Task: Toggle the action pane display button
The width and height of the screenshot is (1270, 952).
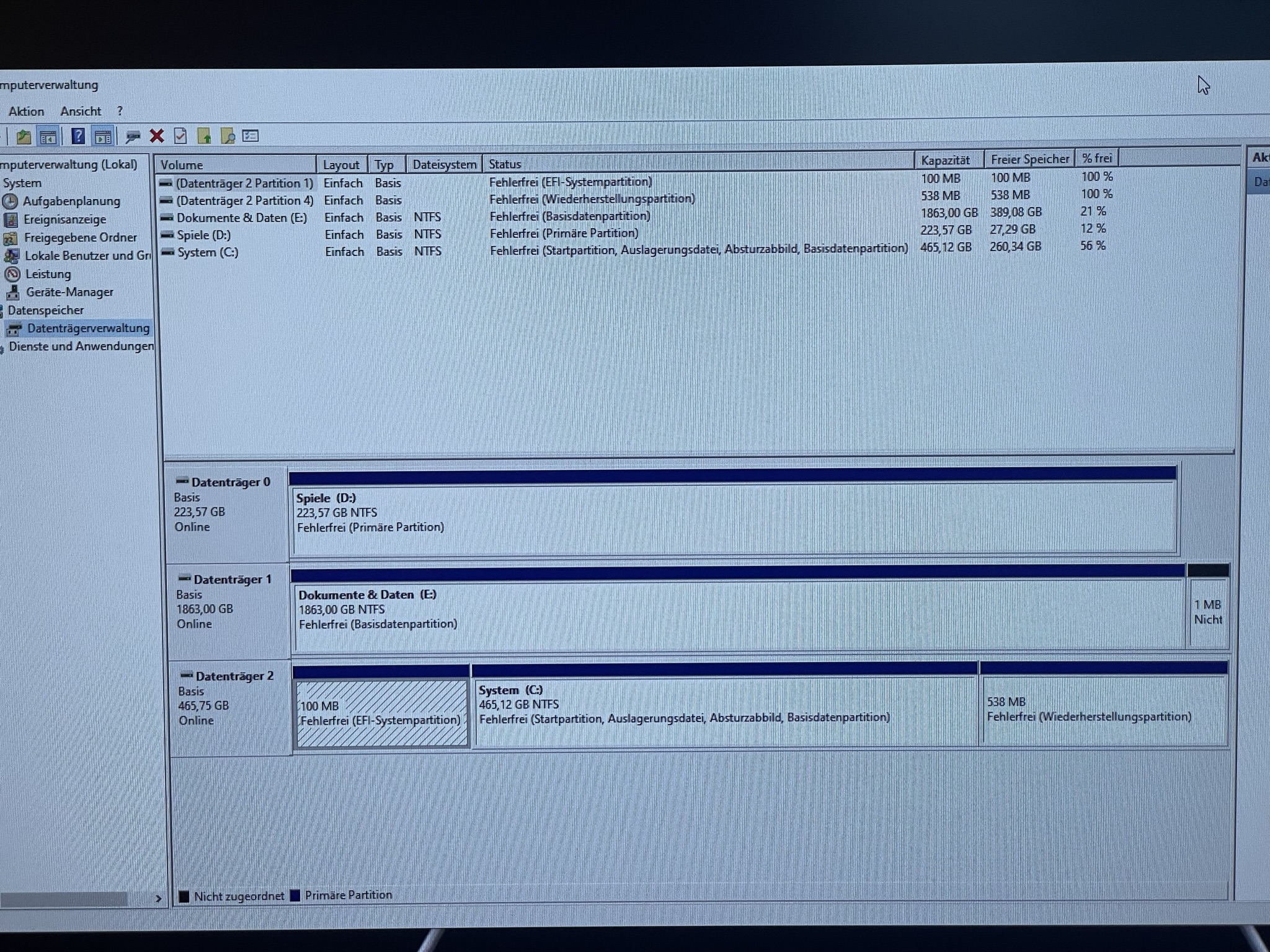Action: point(102,136)
